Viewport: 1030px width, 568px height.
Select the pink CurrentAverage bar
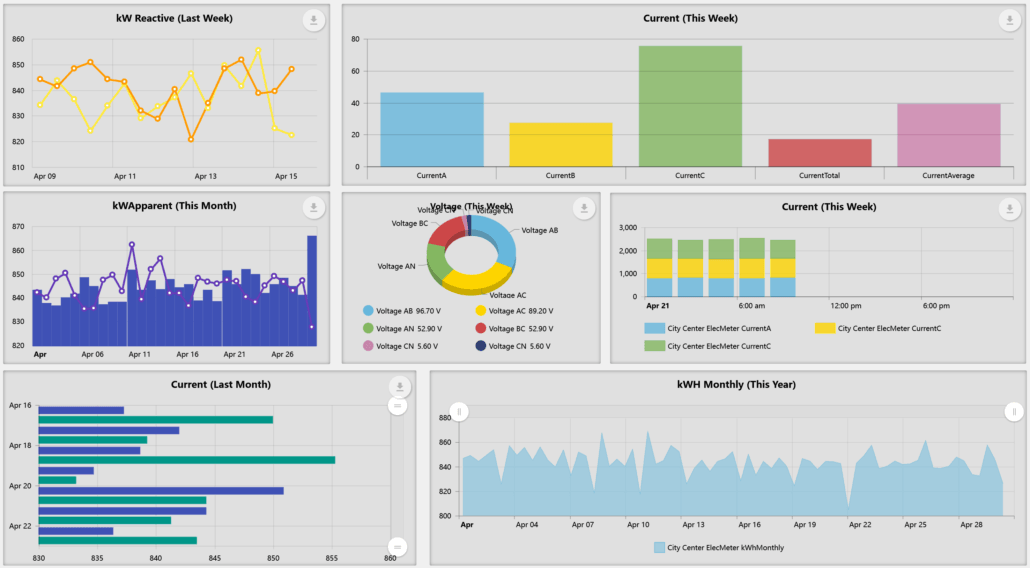coord(948,135)
